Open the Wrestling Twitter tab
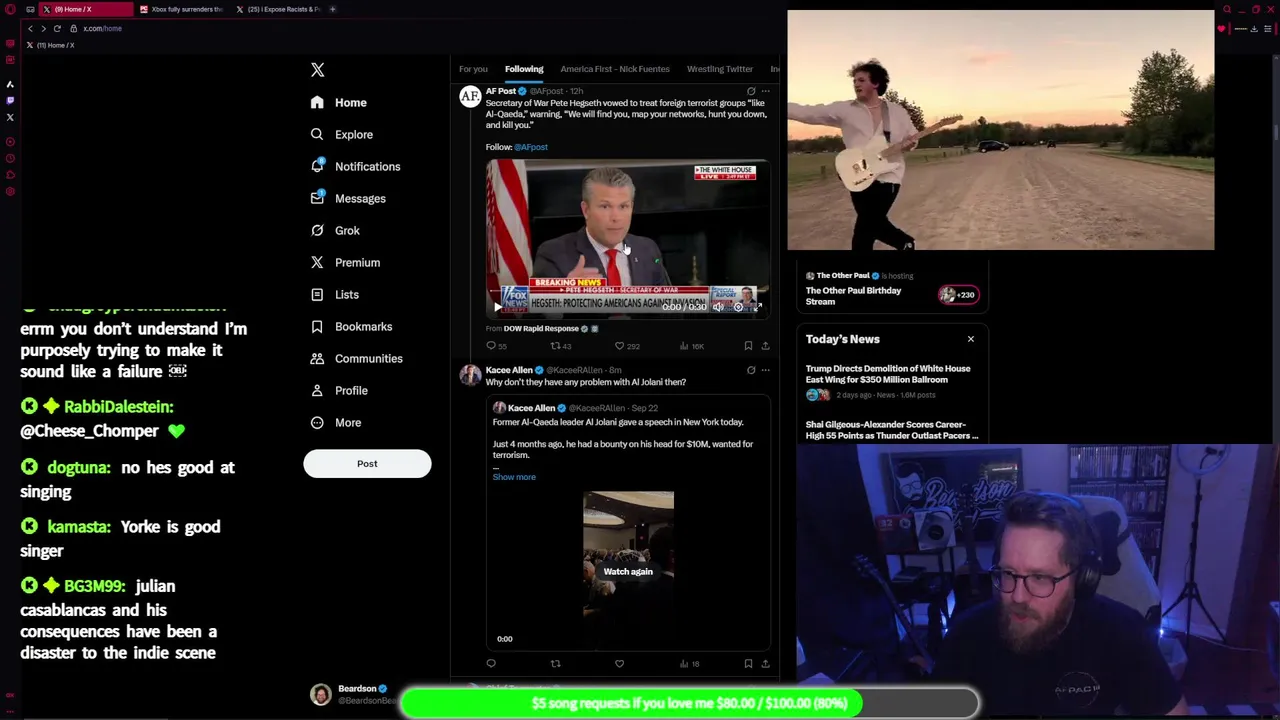Screen dimensions: 1280x720 720,69
